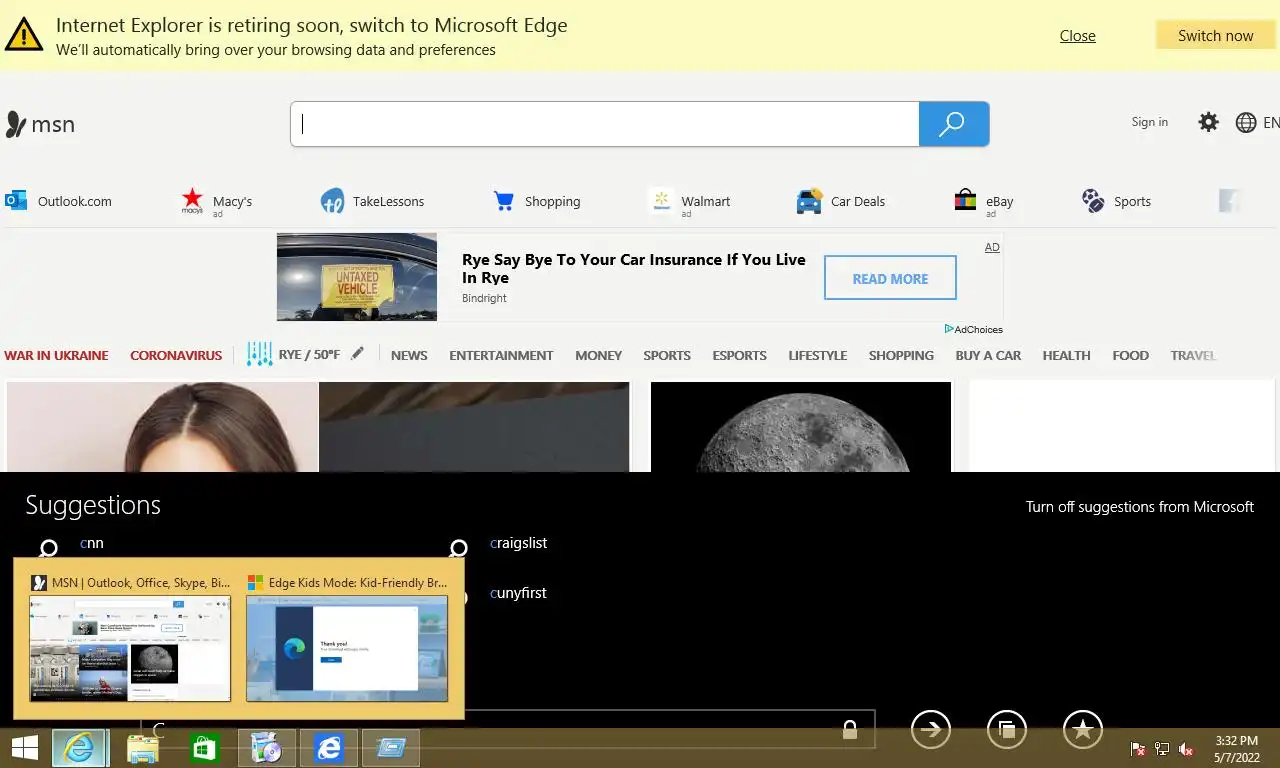Select CORONAVIRUS category

point(176,355)
